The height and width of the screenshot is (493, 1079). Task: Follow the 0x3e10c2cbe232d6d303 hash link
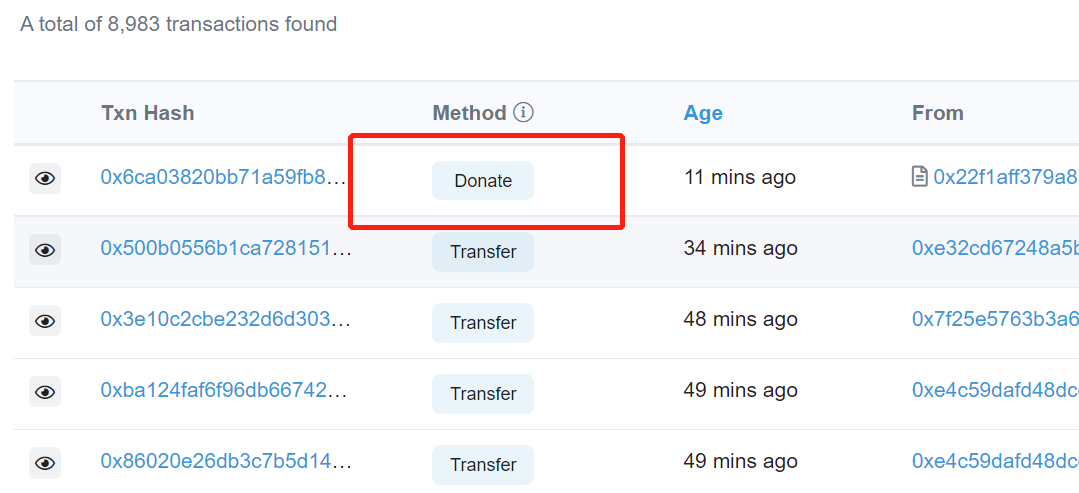click(x=226, y=319)
